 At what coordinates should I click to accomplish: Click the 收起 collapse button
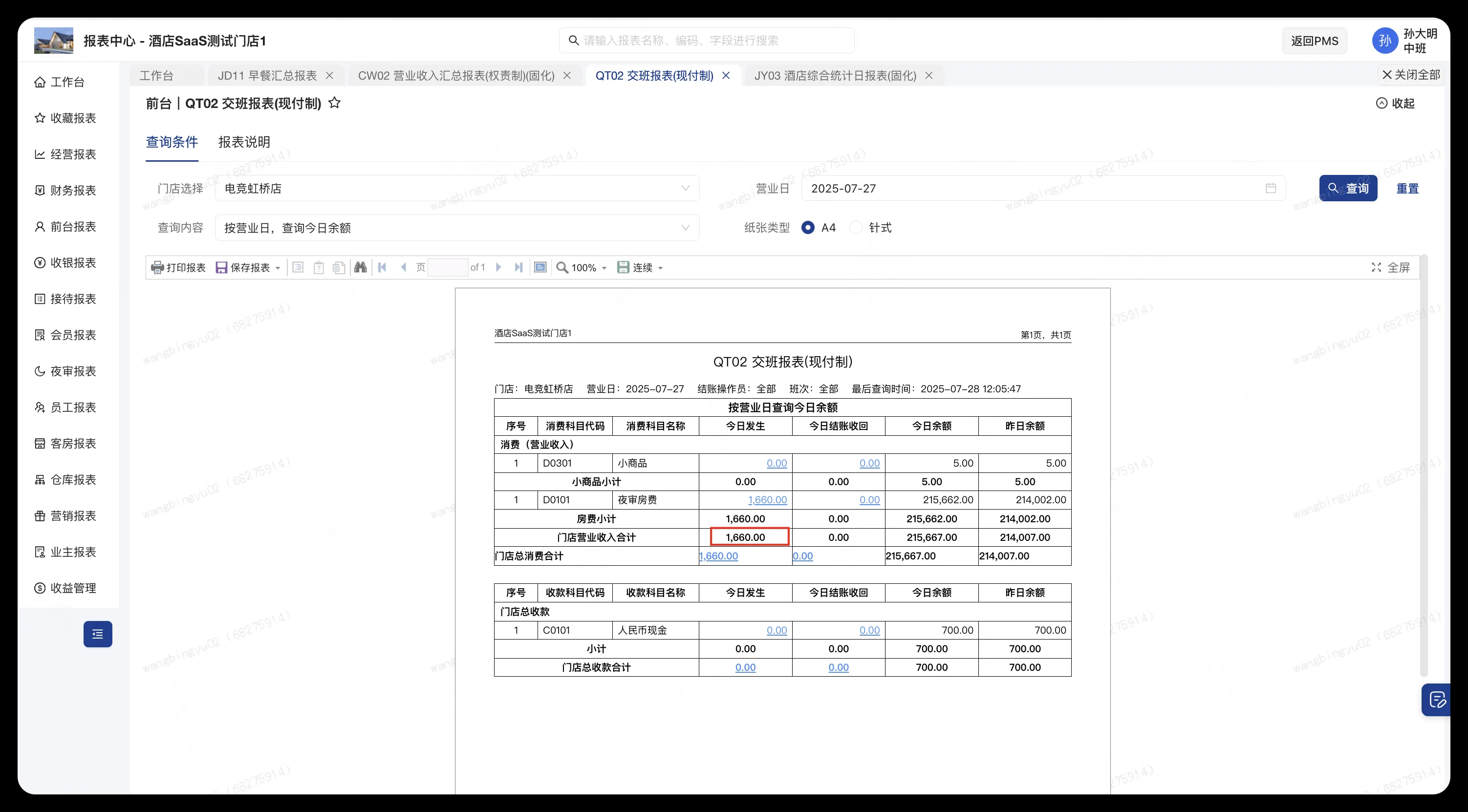coord(1396,103)
